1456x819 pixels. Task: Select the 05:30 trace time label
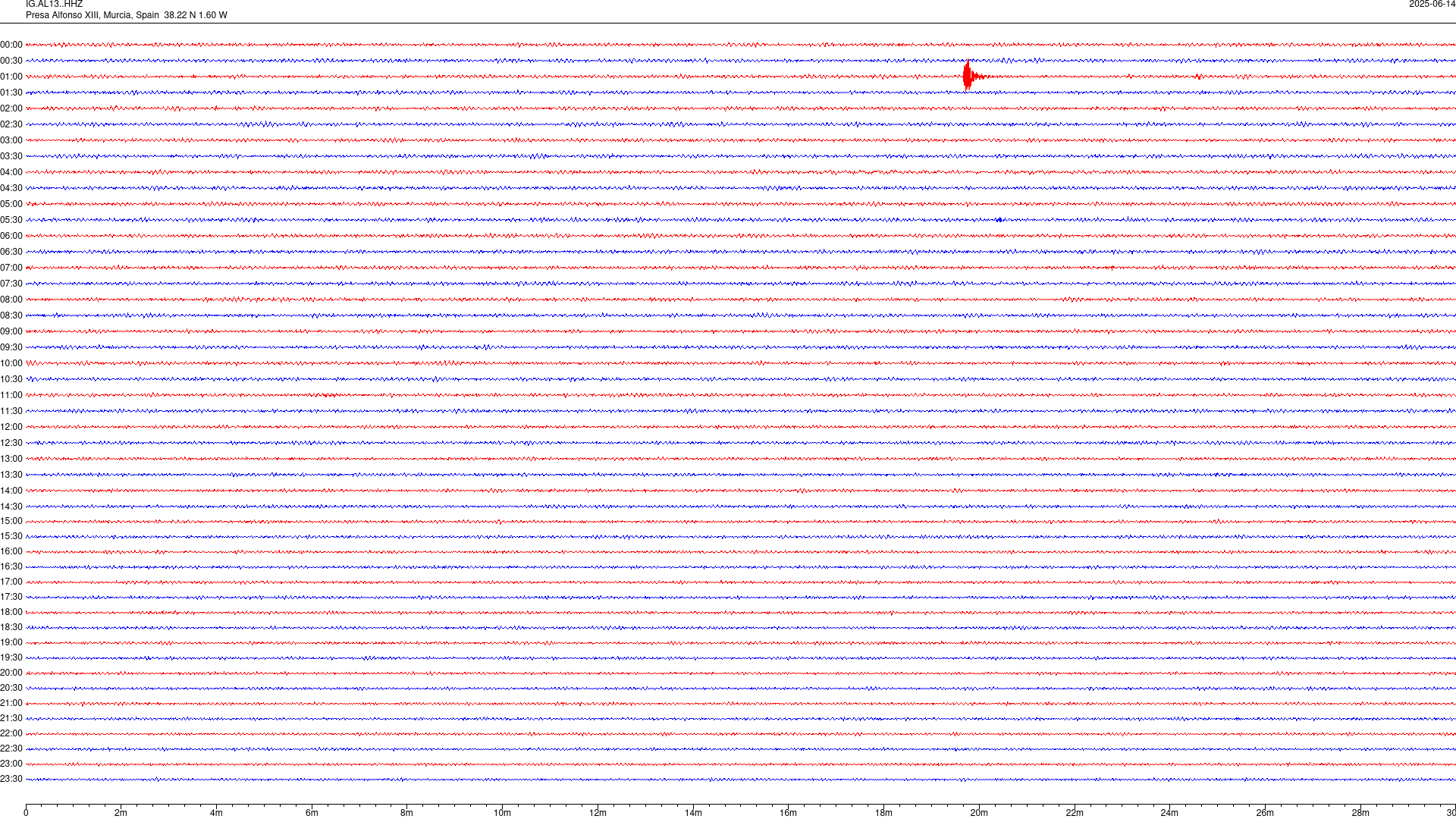[x=11, y=220]
